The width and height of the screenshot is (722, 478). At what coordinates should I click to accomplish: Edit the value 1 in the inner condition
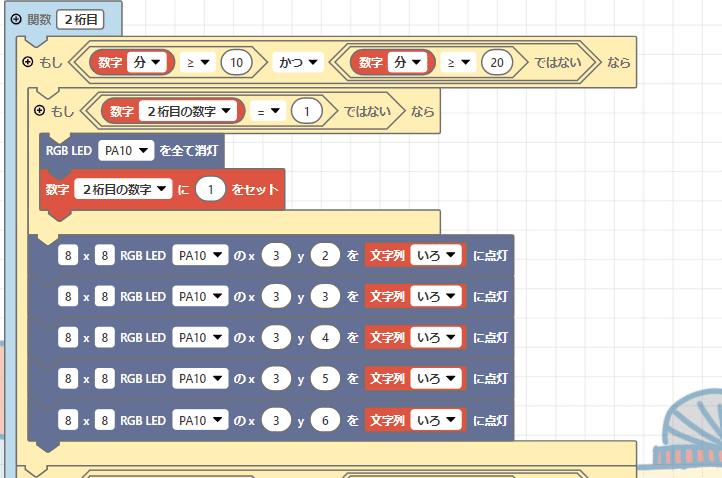point(307,111)
